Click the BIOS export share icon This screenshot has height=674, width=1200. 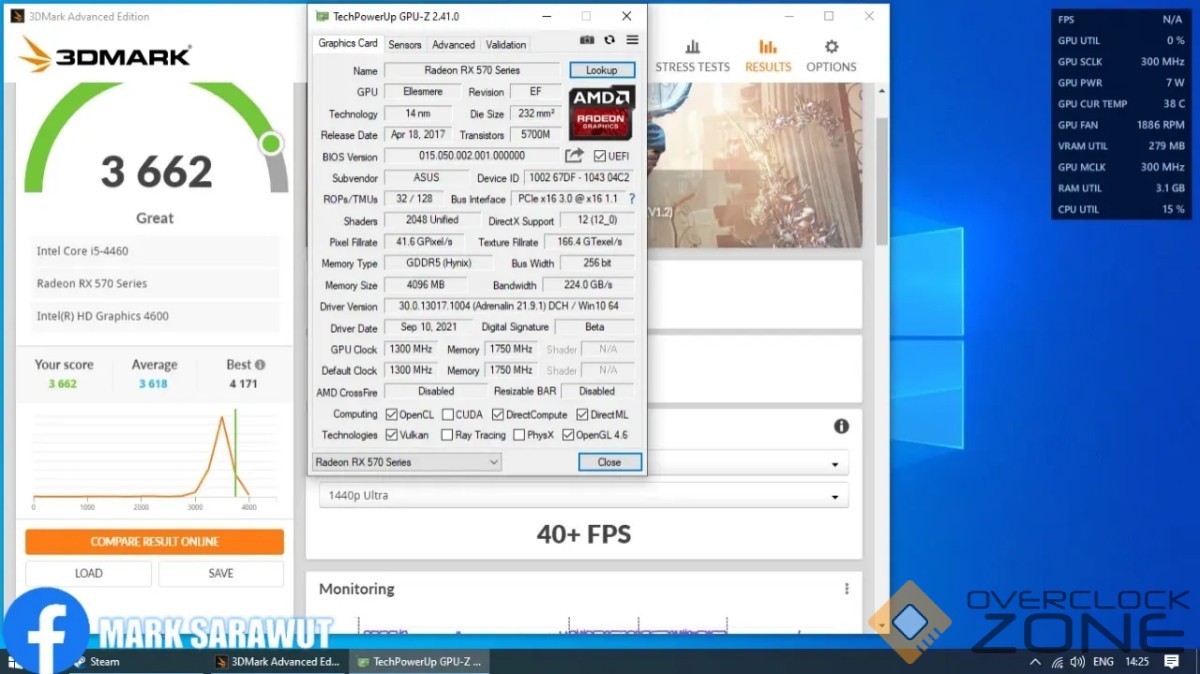(x=574, y=156)
